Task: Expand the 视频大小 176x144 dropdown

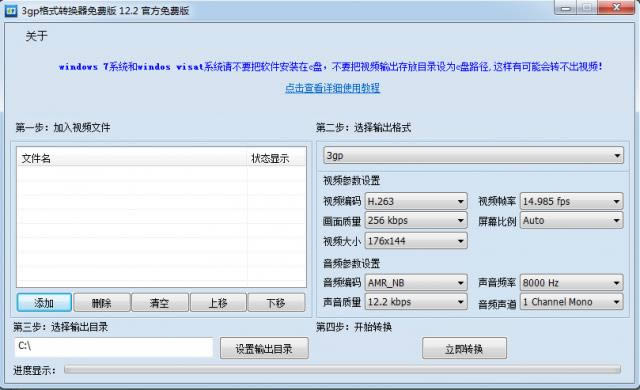Action: 416,241
